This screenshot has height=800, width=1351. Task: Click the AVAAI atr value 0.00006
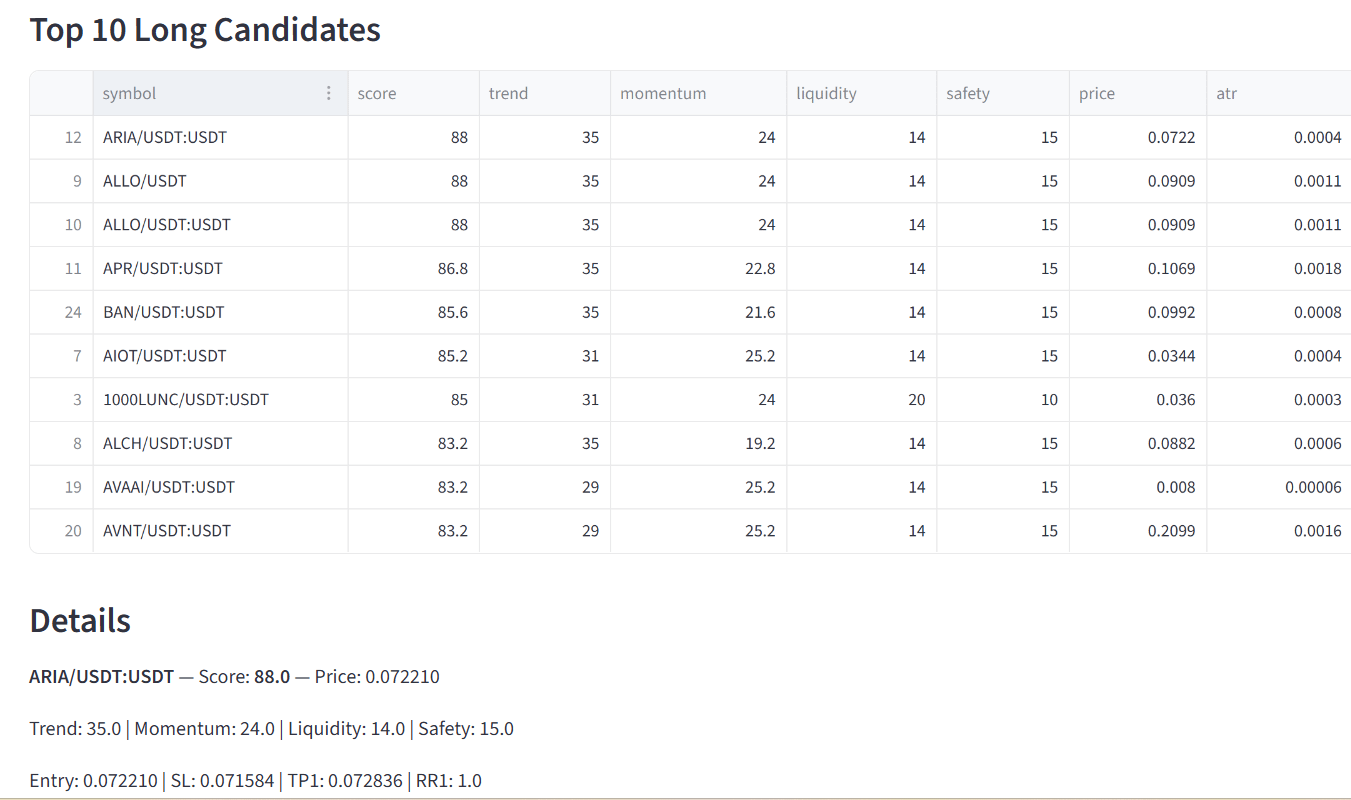click(1279, 487)
